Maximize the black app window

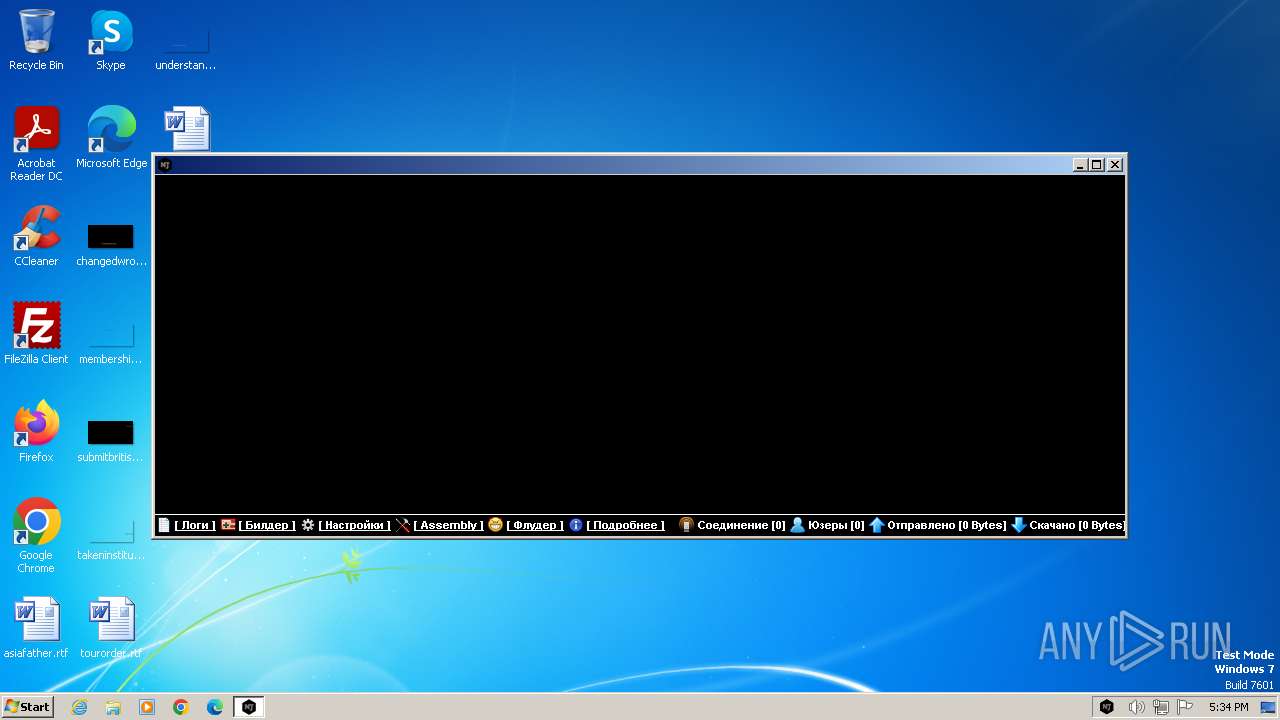pos(1097,165)
